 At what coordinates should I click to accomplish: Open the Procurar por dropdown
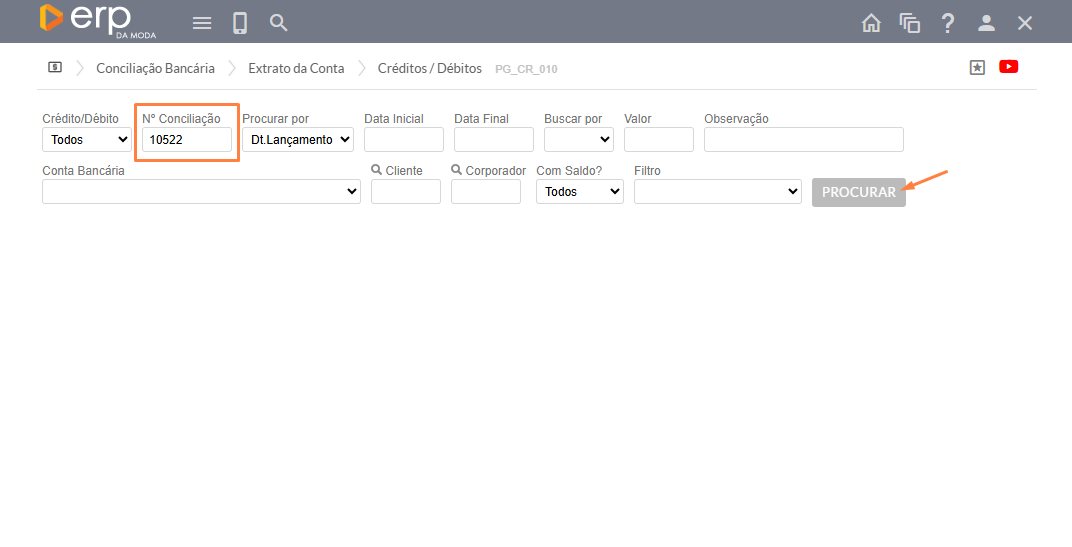coord(298,140)
